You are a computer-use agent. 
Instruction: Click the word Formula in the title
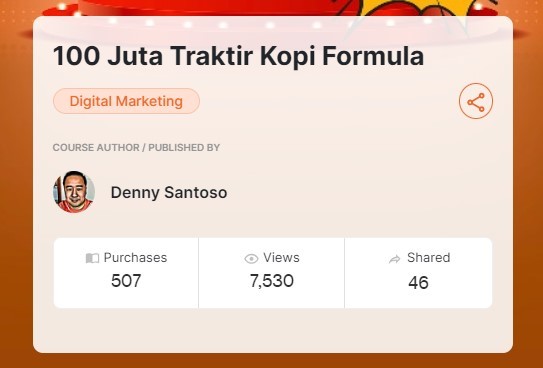(x=373, y=56)
